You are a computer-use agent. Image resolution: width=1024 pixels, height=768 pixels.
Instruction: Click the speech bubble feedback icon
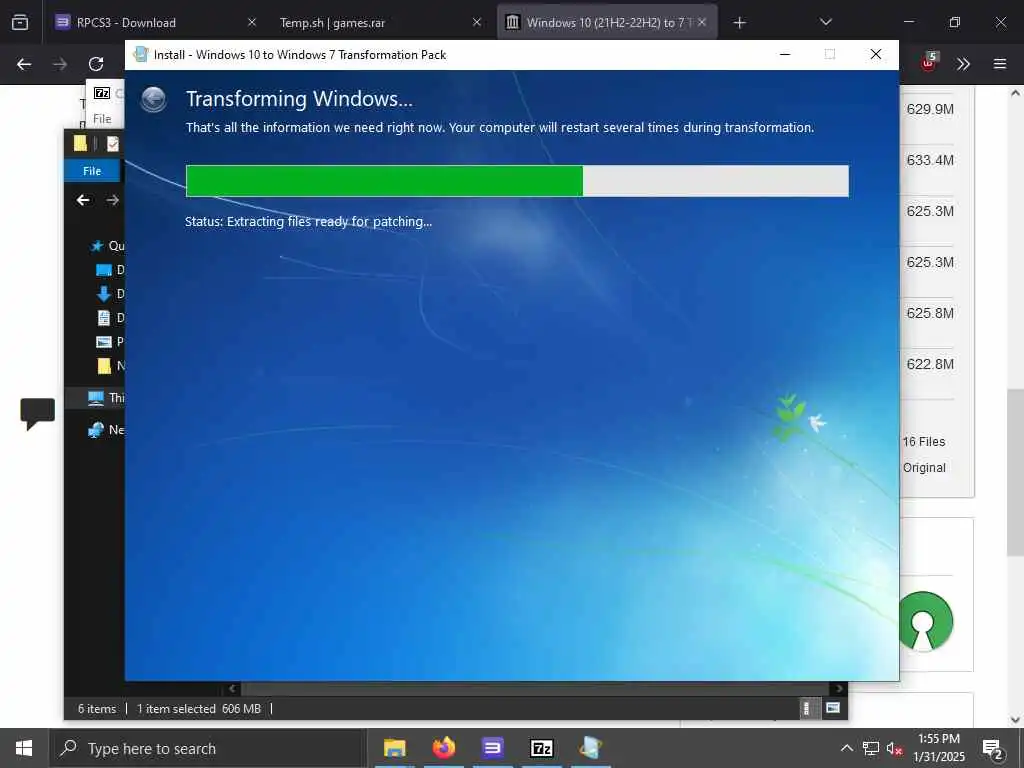[37, 413]
